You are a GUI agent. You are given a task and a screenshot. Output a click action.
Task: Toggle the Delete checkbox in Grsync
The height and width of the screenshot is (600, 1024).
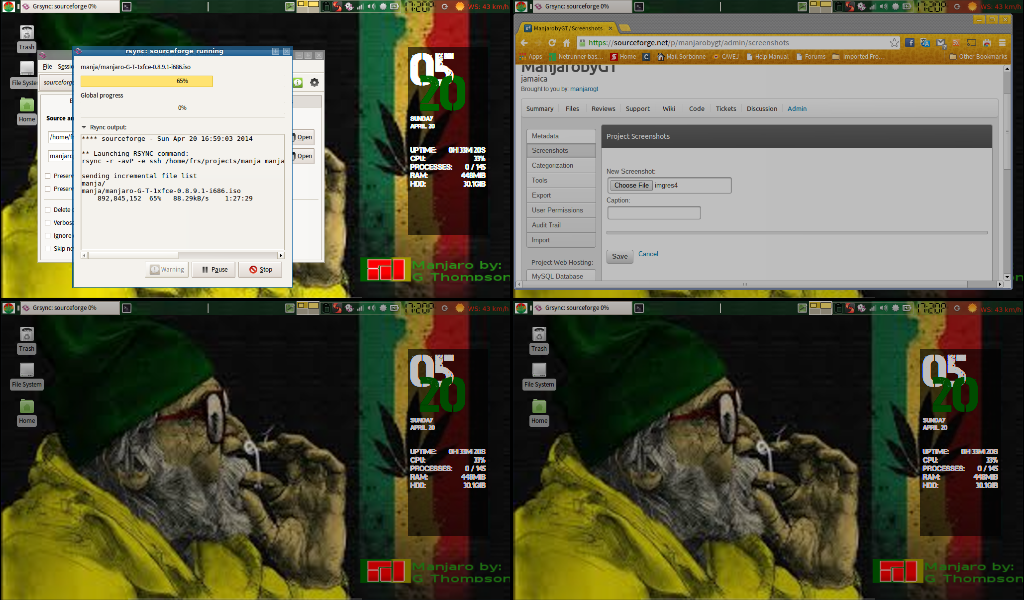click(x=48, y=210)
